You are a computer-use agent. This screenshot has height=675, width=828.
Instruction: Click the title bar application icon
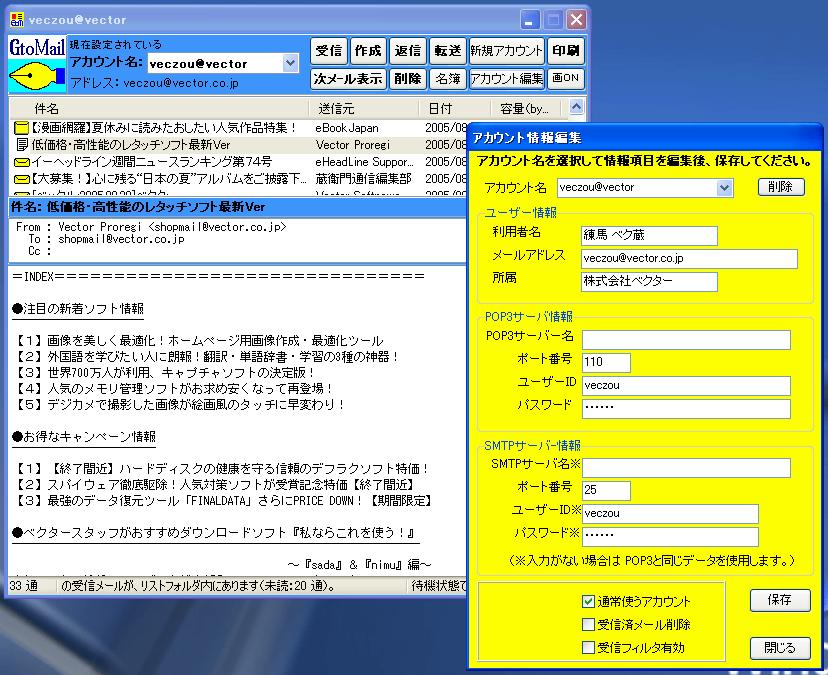(x=17, y=20)
